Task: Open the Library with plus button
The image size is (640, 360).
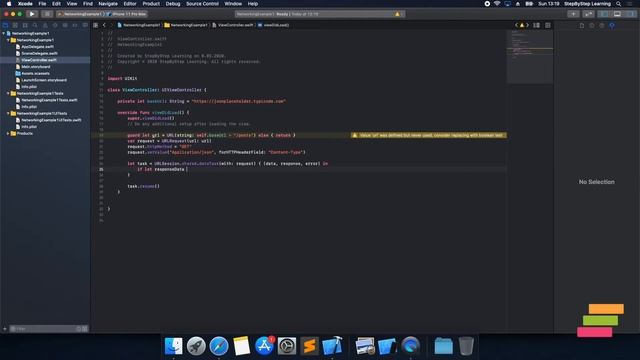Action: pos(573,14)
